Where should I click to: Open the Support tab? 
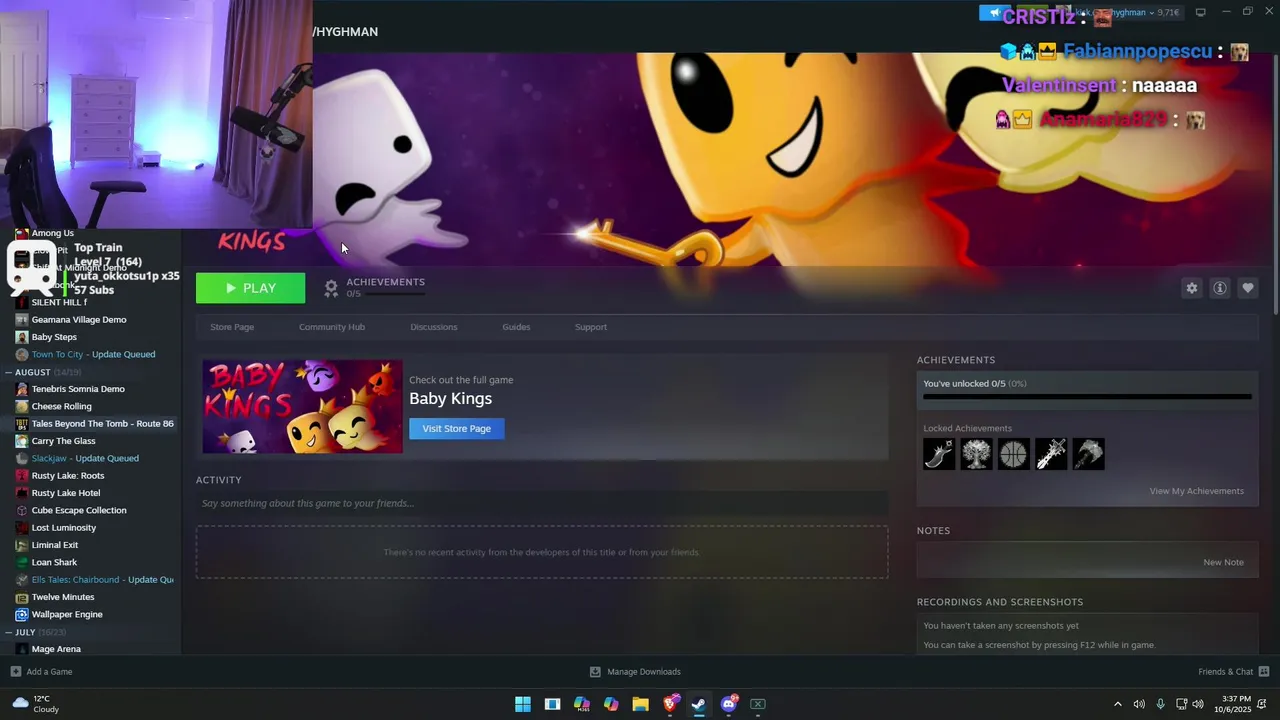pyautogui.click(x=591, y=327)
